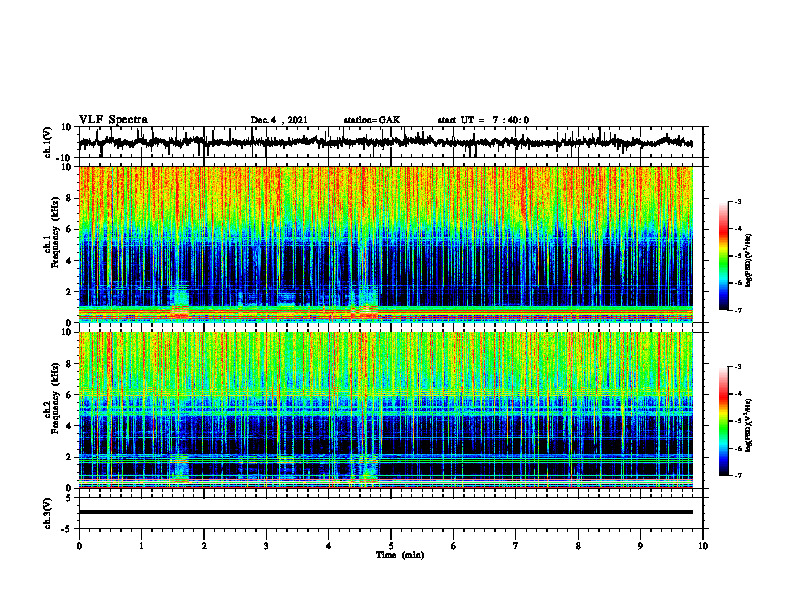Click the "VLF Spectra" title text
This screenshot has width=792, height=612.
click(113, 120)
